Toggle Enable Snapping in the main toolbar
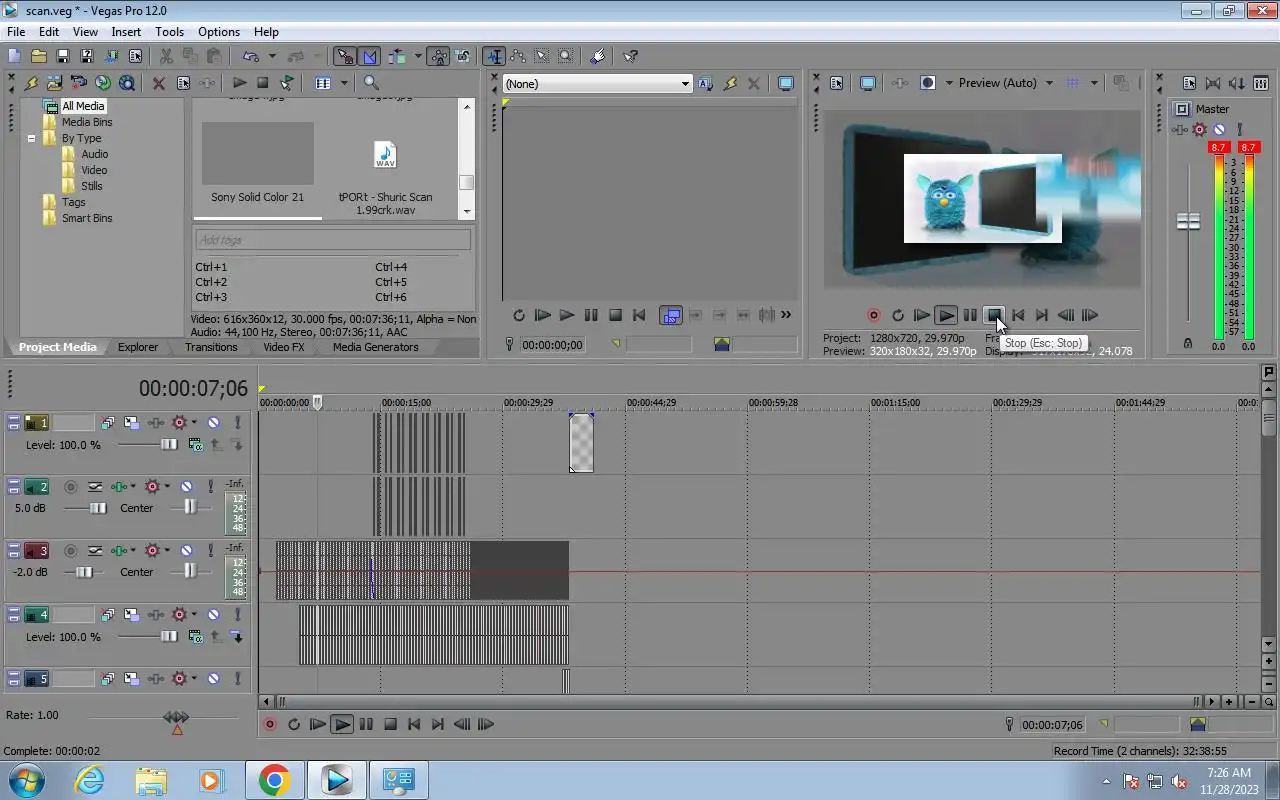 tap(345, 56)
